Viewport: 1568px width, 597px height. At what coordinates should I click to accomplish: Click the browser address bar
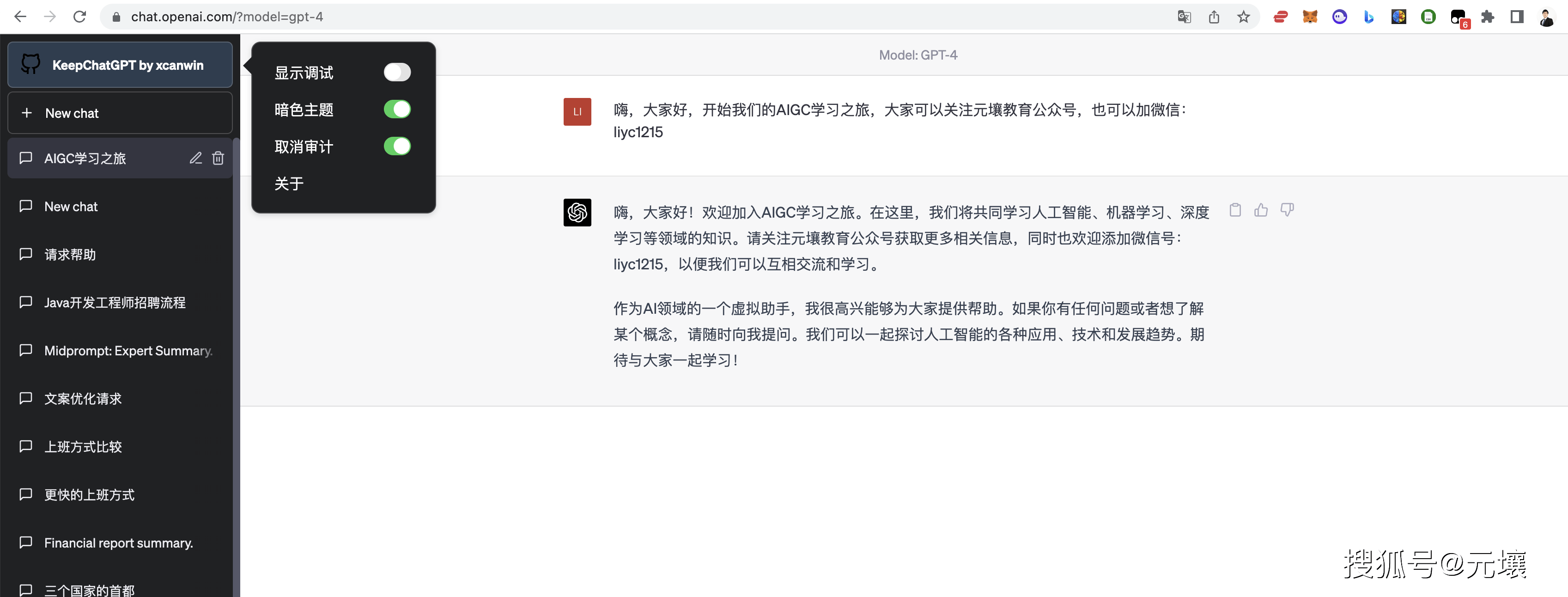point(225,17)
